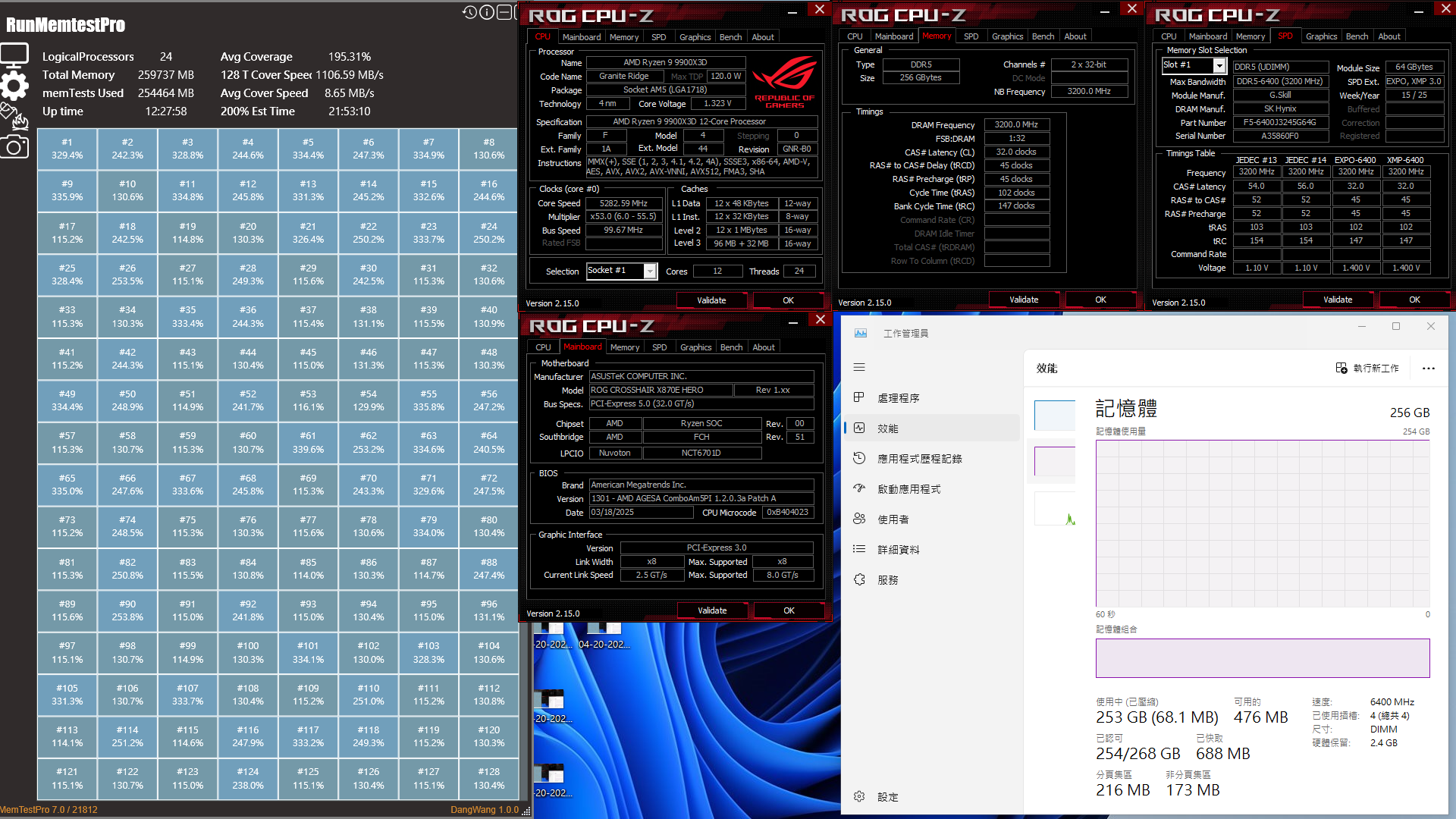This screenshot has width=1456, height=819.
Task: Open the Graphics tab in the middle CPU-Z window
Action: [1007, 36]
